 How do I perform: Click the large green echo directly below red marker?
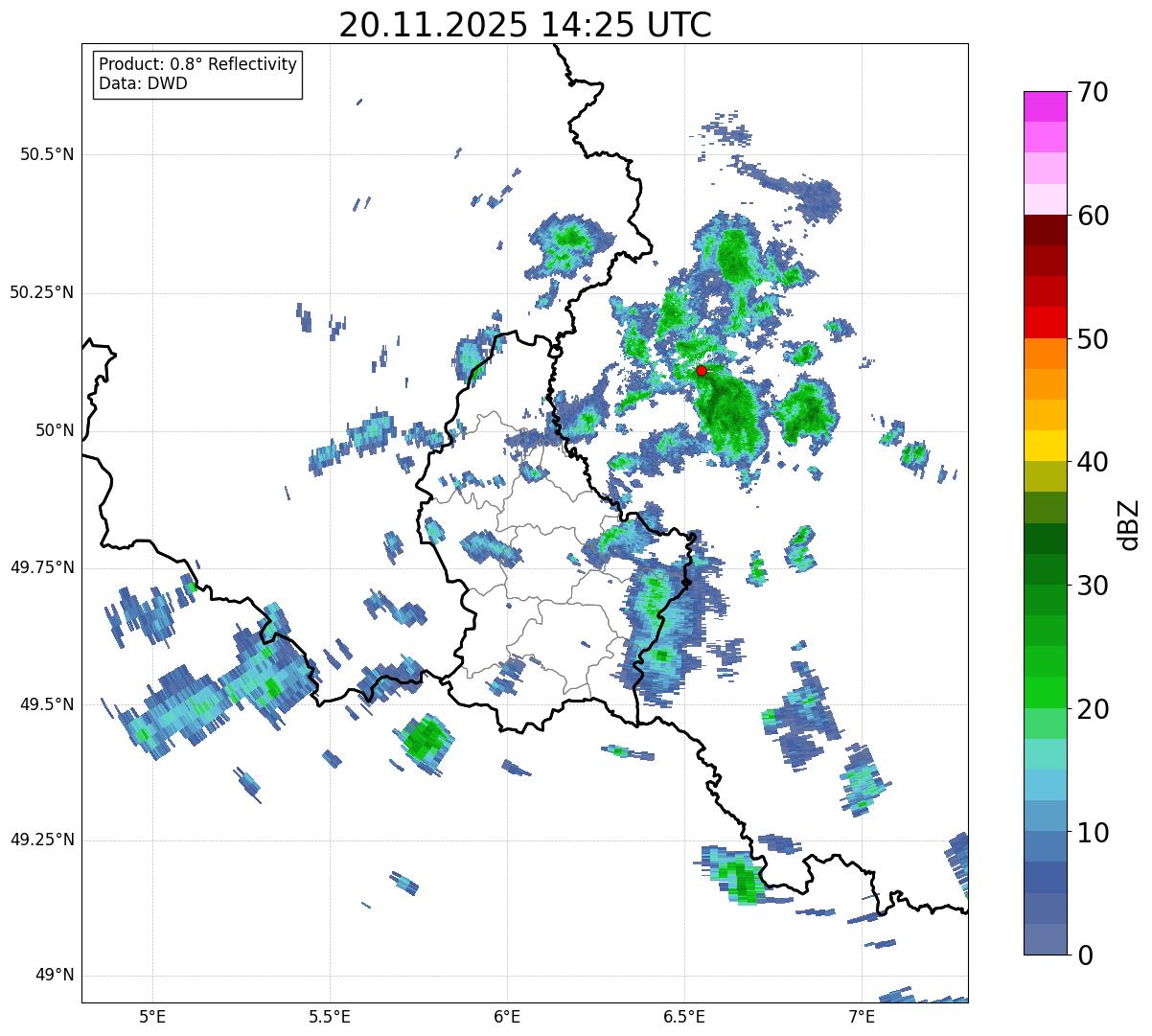tap(730, 417)
